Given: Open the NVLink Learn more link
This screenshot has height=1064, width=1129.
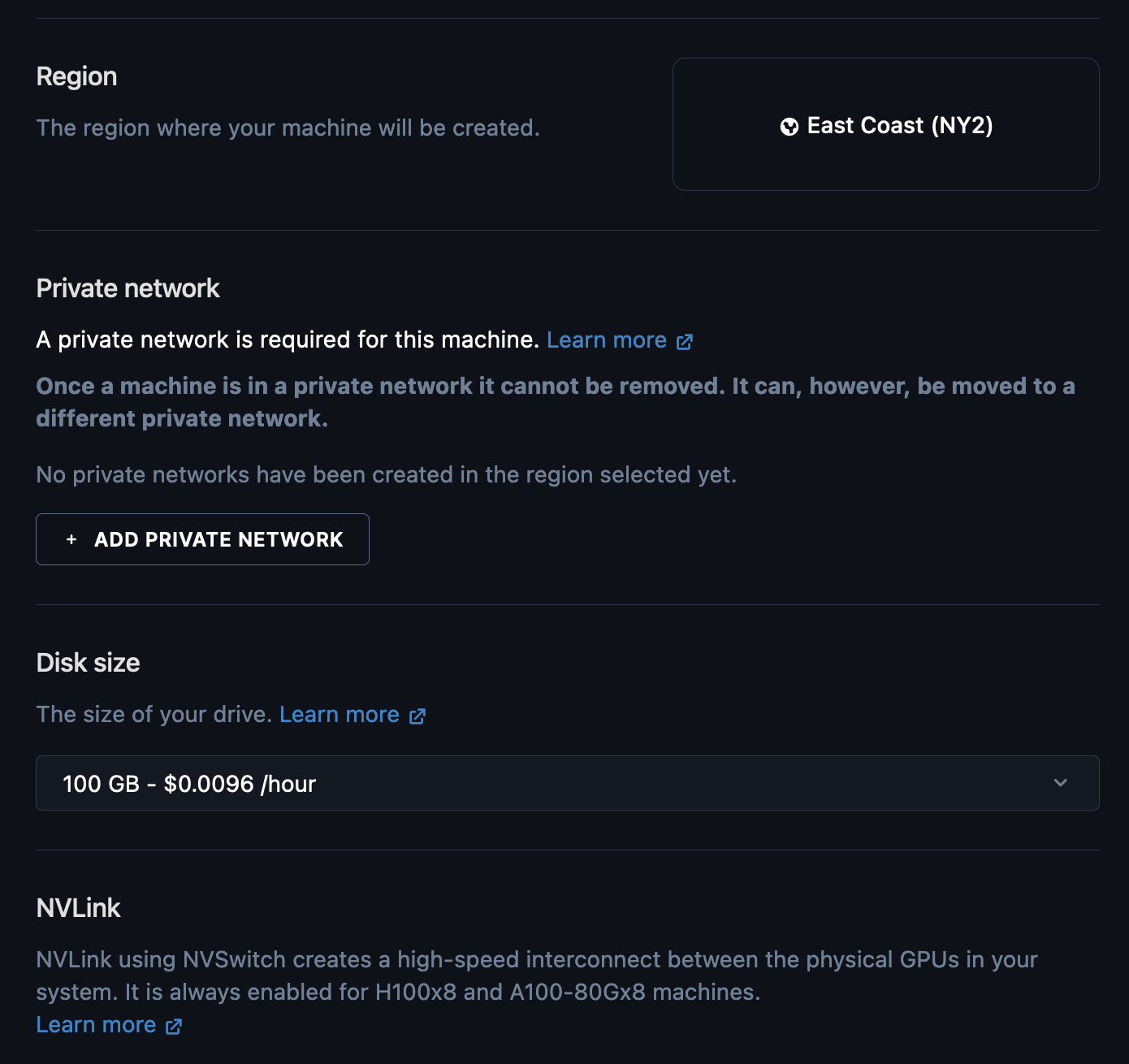Looking at the screenshot, I should pyautogui.click(x=96, y=1025).
